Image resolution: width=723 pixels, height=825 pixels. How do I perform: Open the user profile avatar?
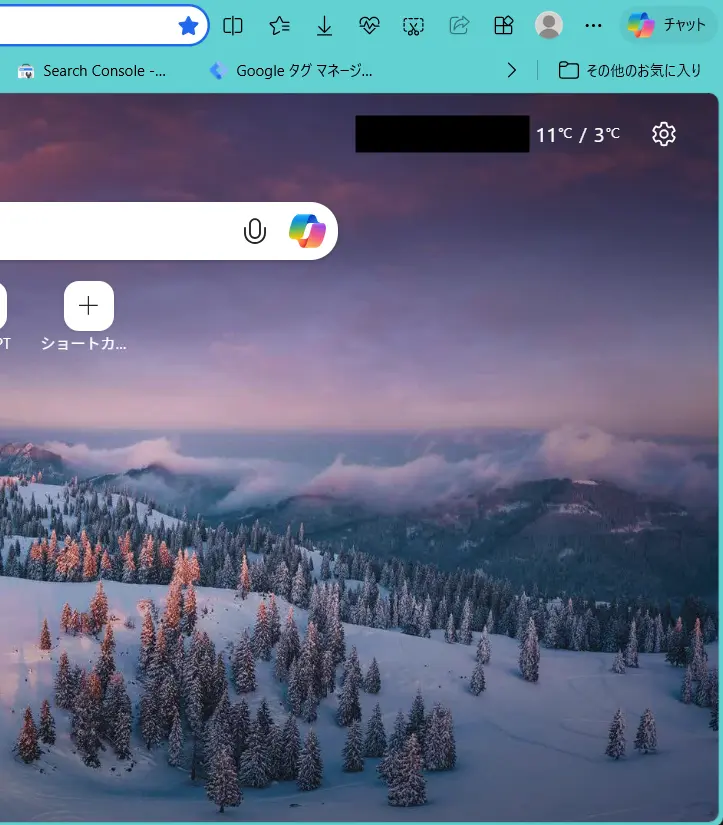point(549,26)
